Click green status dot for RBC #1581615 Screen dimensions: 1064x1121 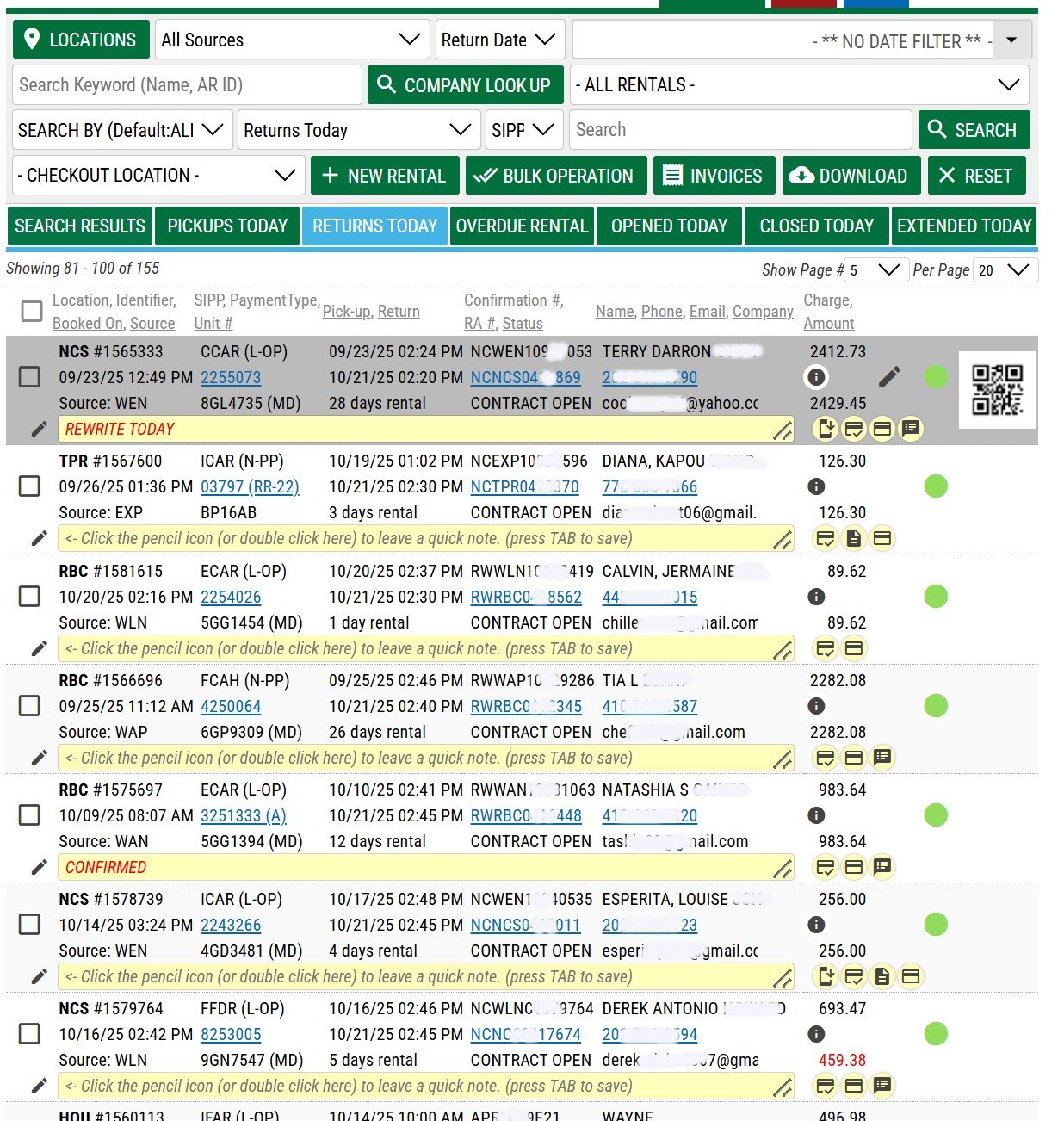tap(935, 596)
